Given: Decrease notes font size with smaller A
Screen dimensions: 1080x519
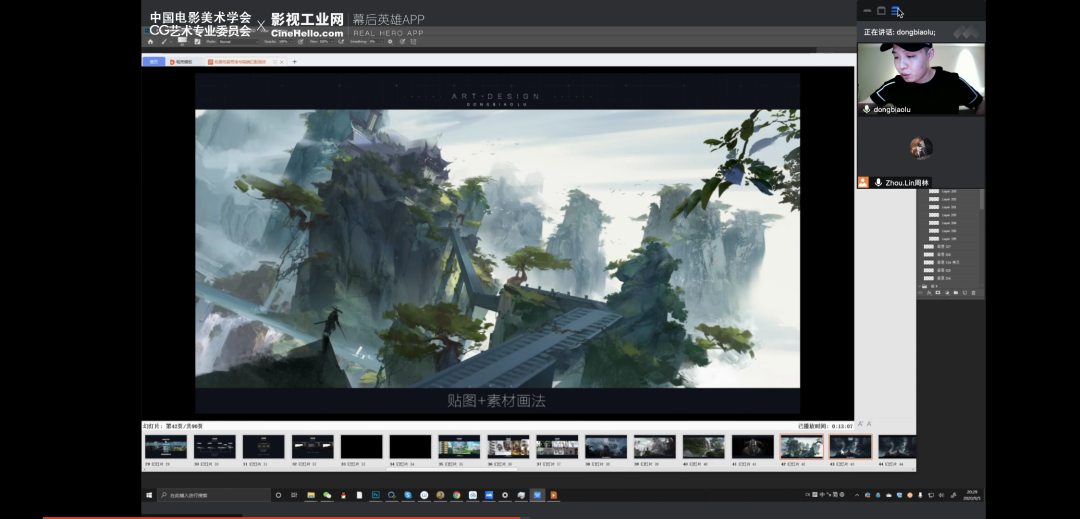Looking at the screenshot, I should click(x=869, y=424).
